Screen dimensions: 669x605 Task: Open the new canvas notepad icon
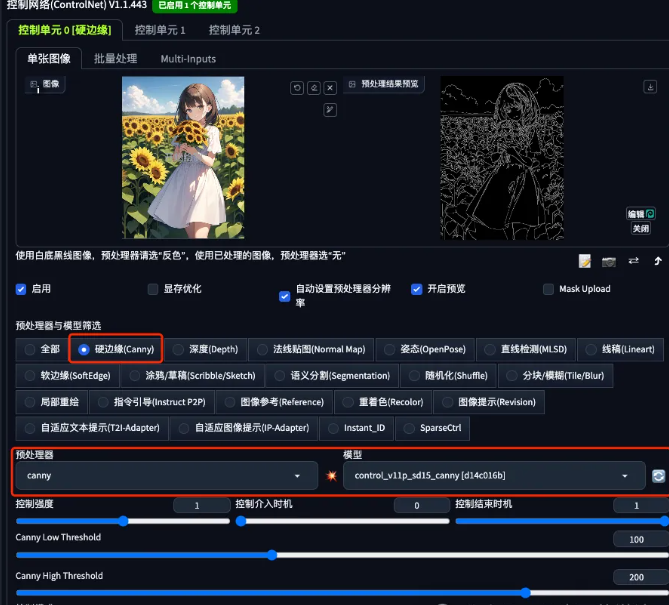coord(585,261)
